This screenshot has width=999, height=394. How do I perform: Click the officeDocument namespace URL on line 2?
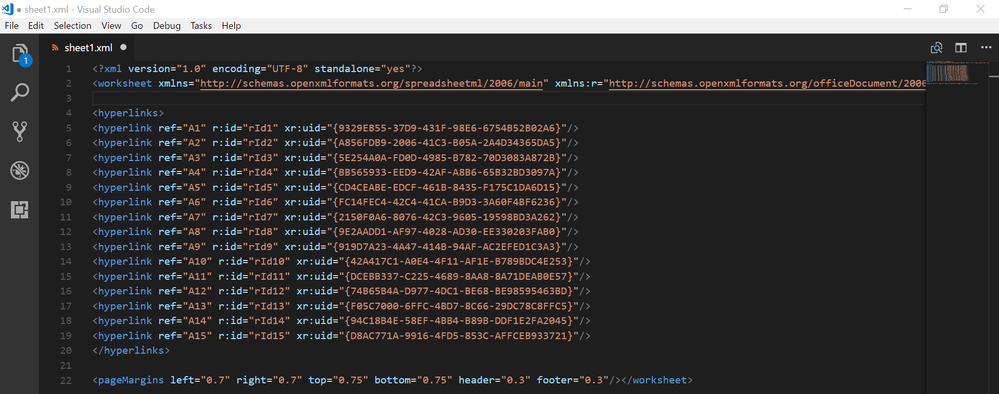[x=766, y=84]
